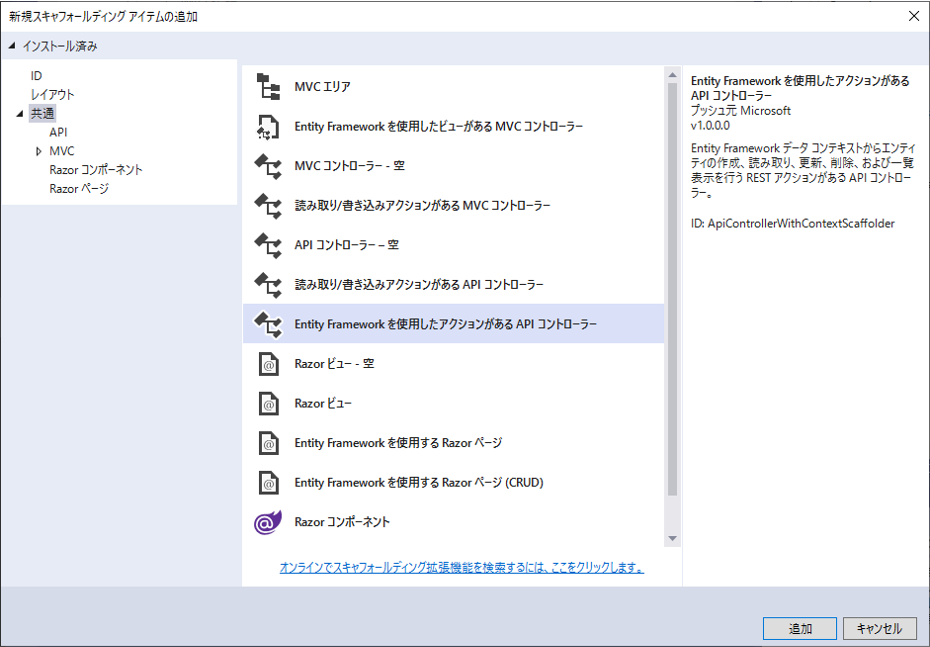Collapse the 共通 tree node arrow
Viewport: 930px width, 647px height.
(20, 114)
